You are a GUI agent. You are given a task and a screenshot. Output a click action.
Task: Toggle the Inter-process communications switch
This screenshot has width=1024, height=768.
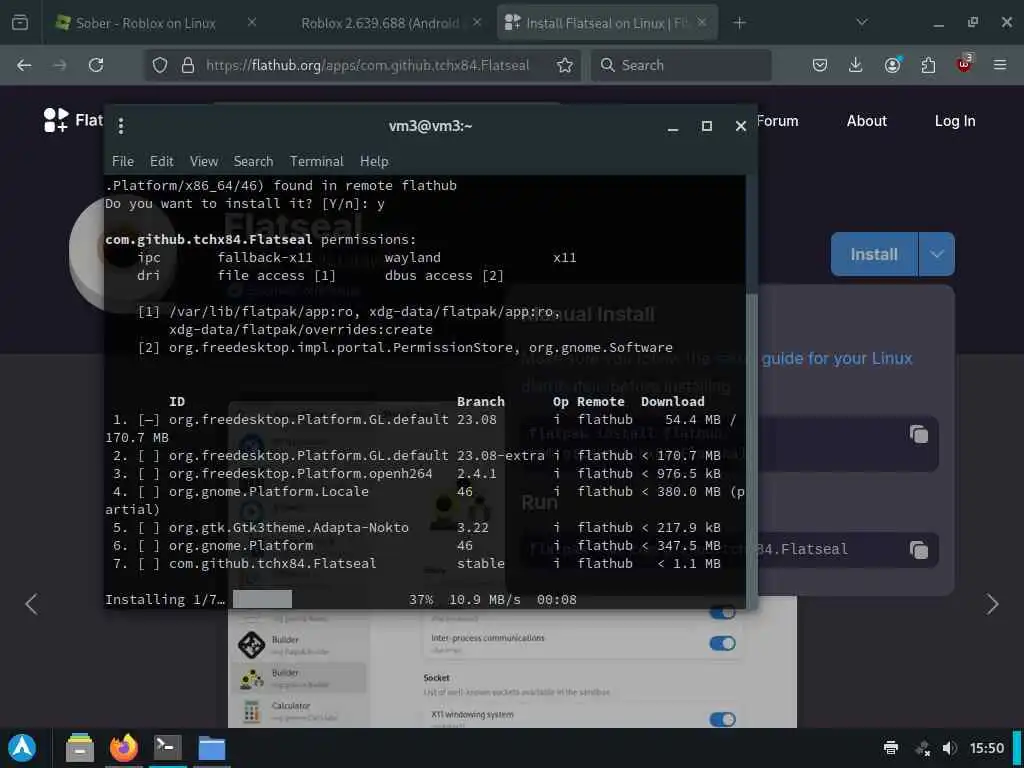coord(722,643)
